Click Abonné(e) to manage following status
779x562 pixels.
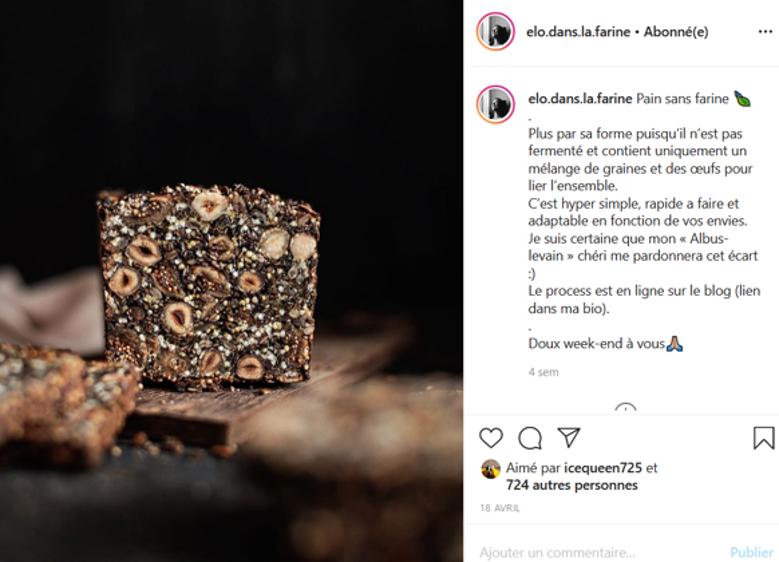point(676,32)
